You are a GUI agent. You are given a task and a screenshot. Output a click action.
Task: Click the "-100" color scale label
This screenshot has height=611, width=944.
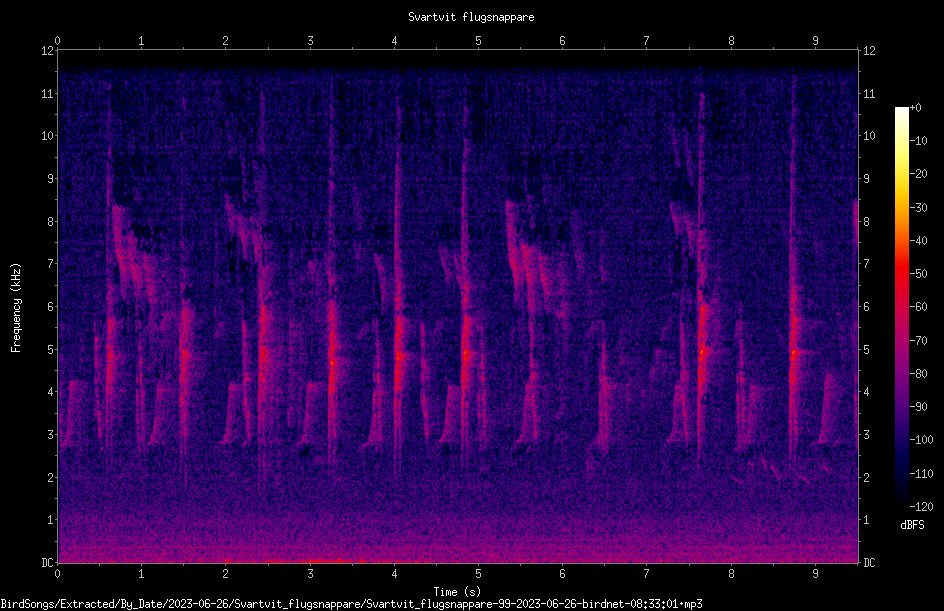click(x=922, y=440)
